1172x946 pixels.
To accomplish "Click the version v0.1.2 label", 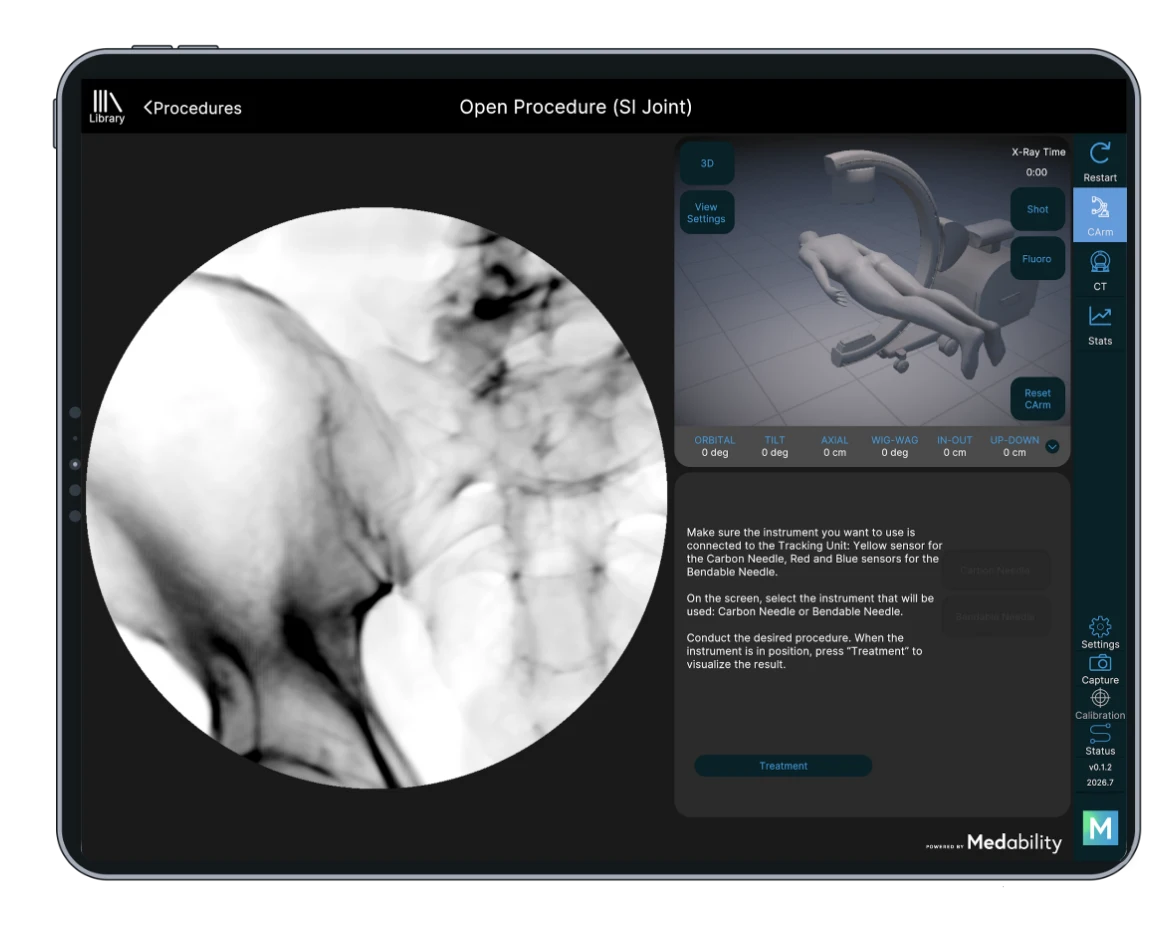I will click(1099, 767).
